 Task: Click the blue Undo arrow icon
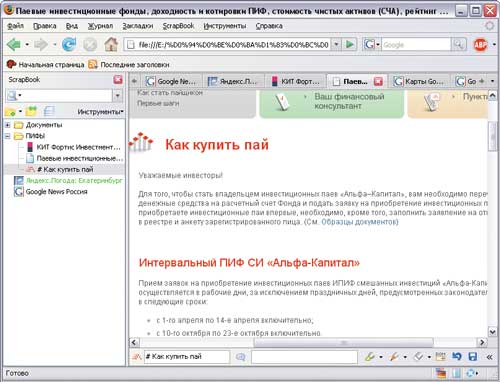(457, 357)
